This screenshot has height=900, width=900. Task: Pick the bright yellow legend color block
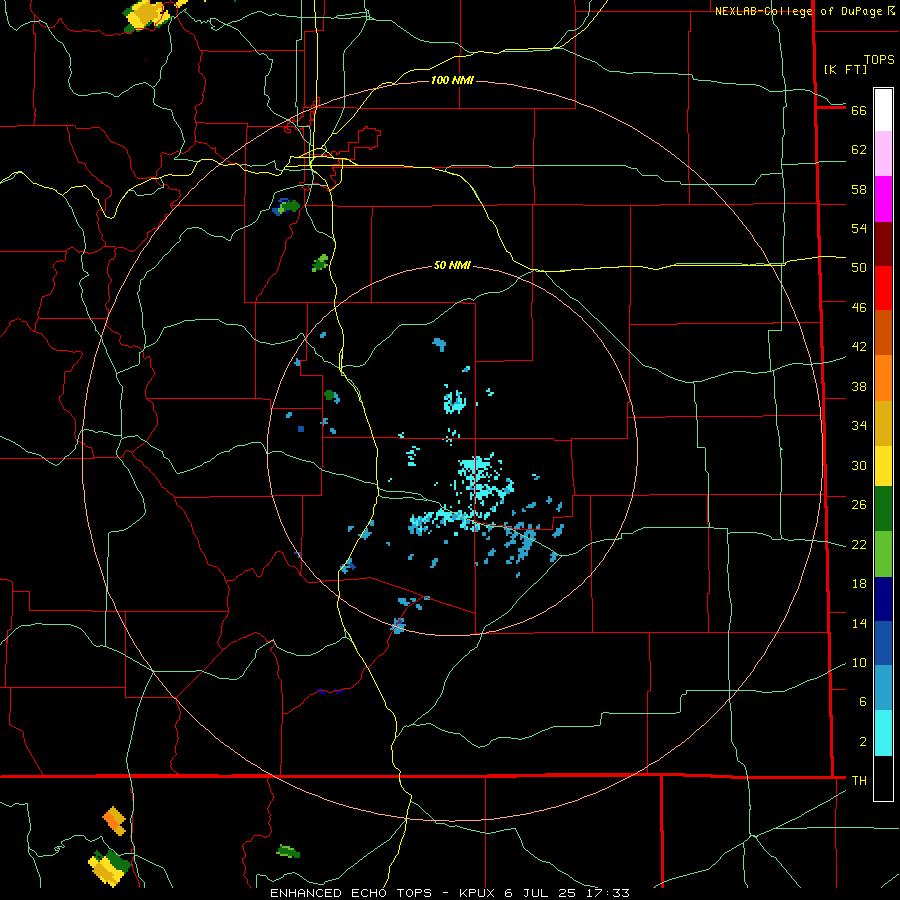[883, 466]
